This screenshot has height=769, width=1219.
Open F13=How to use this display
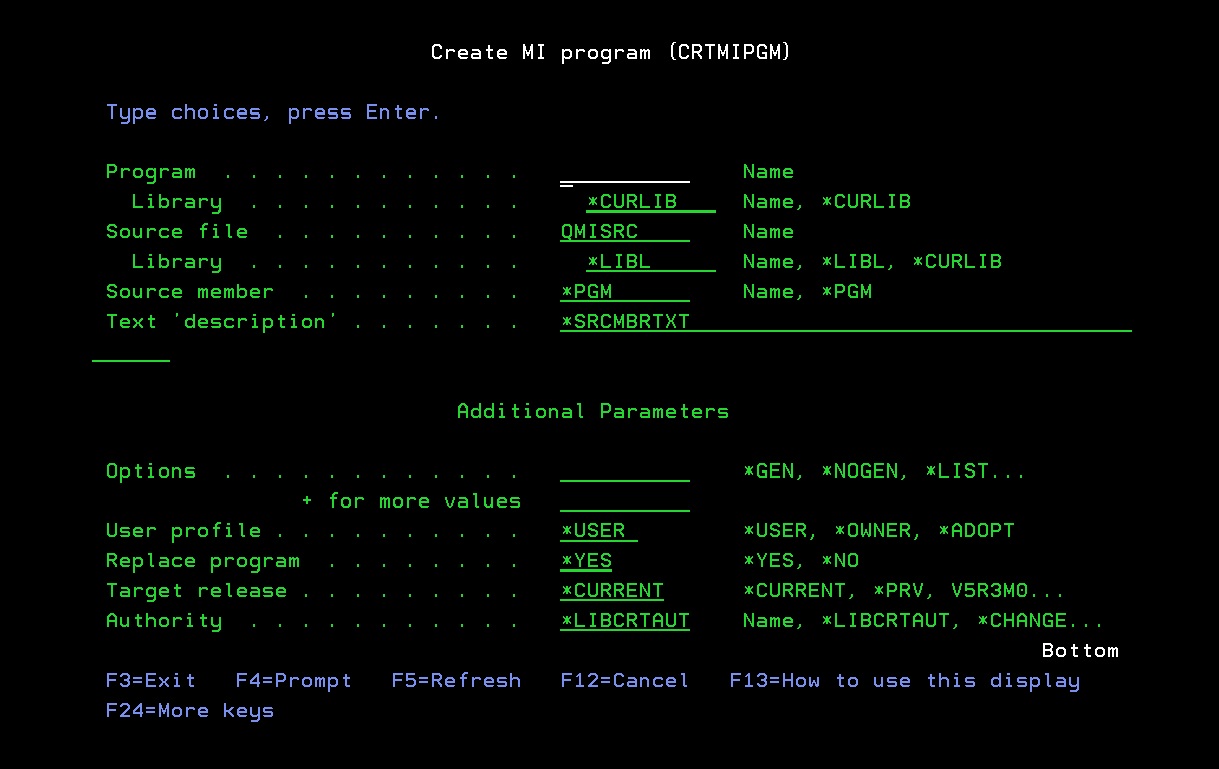[x=904, y=681]
